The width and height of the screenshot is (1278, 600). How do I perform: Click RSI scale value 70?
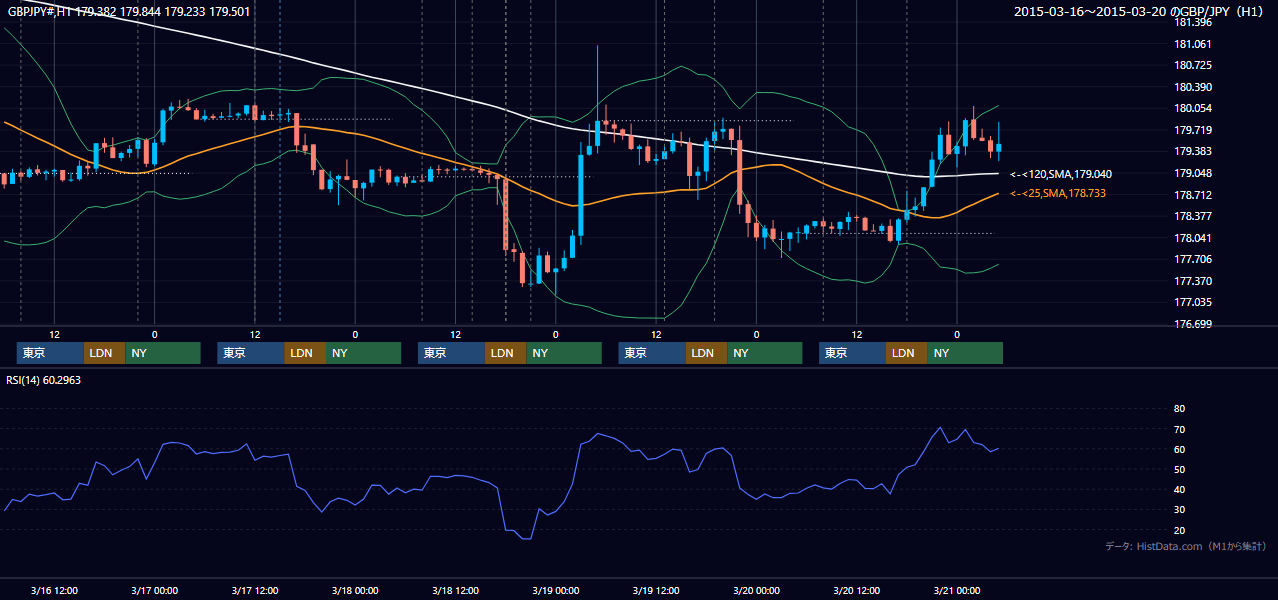pos(1179,429)
